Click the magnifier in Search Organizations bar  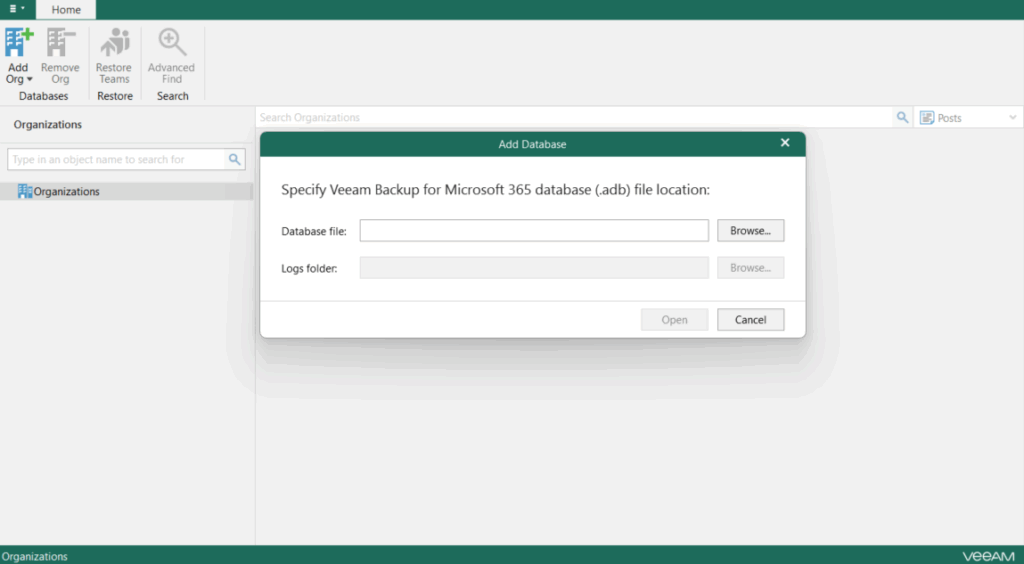[x=902, y=118]
